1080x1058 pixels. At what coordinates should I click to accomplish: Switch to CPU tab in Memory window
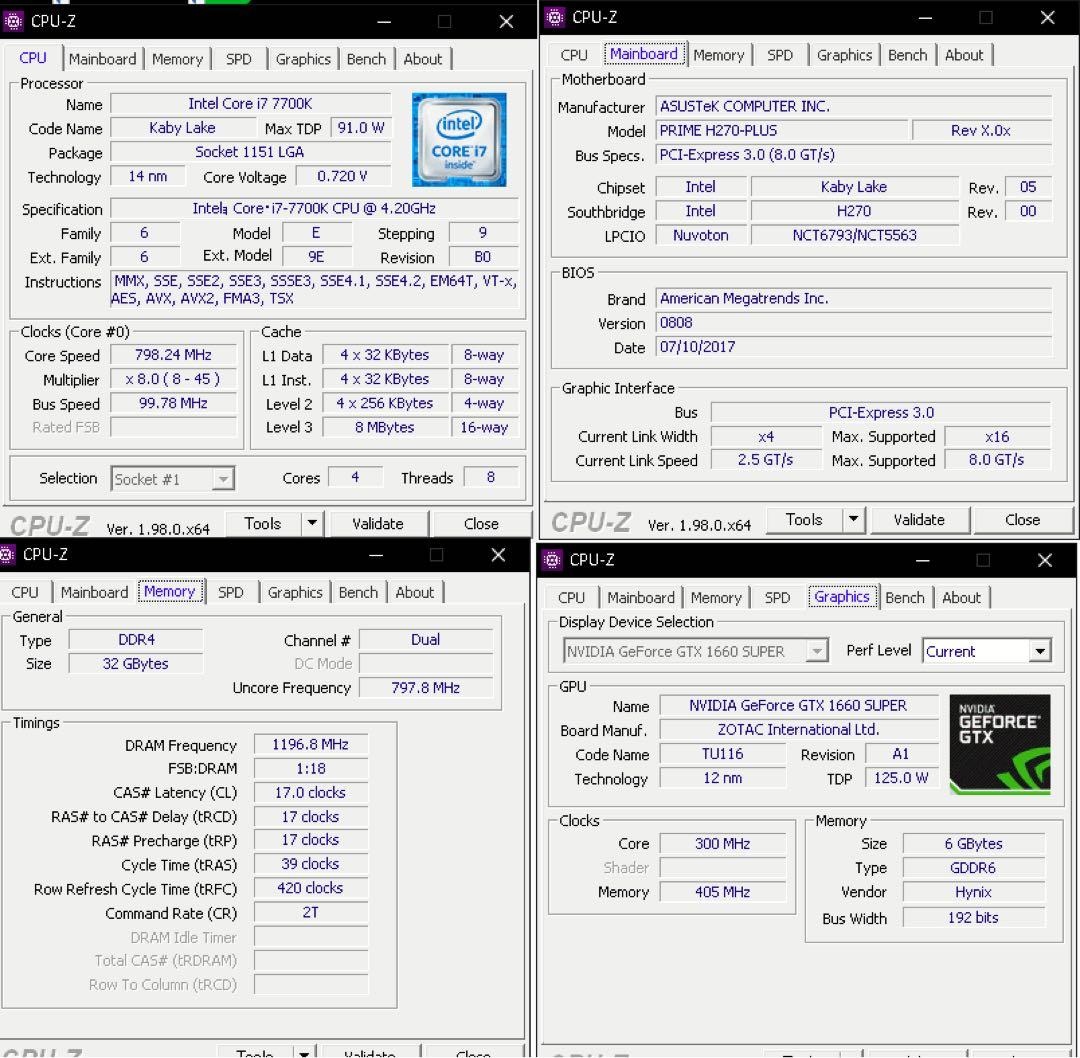[25, 592]
